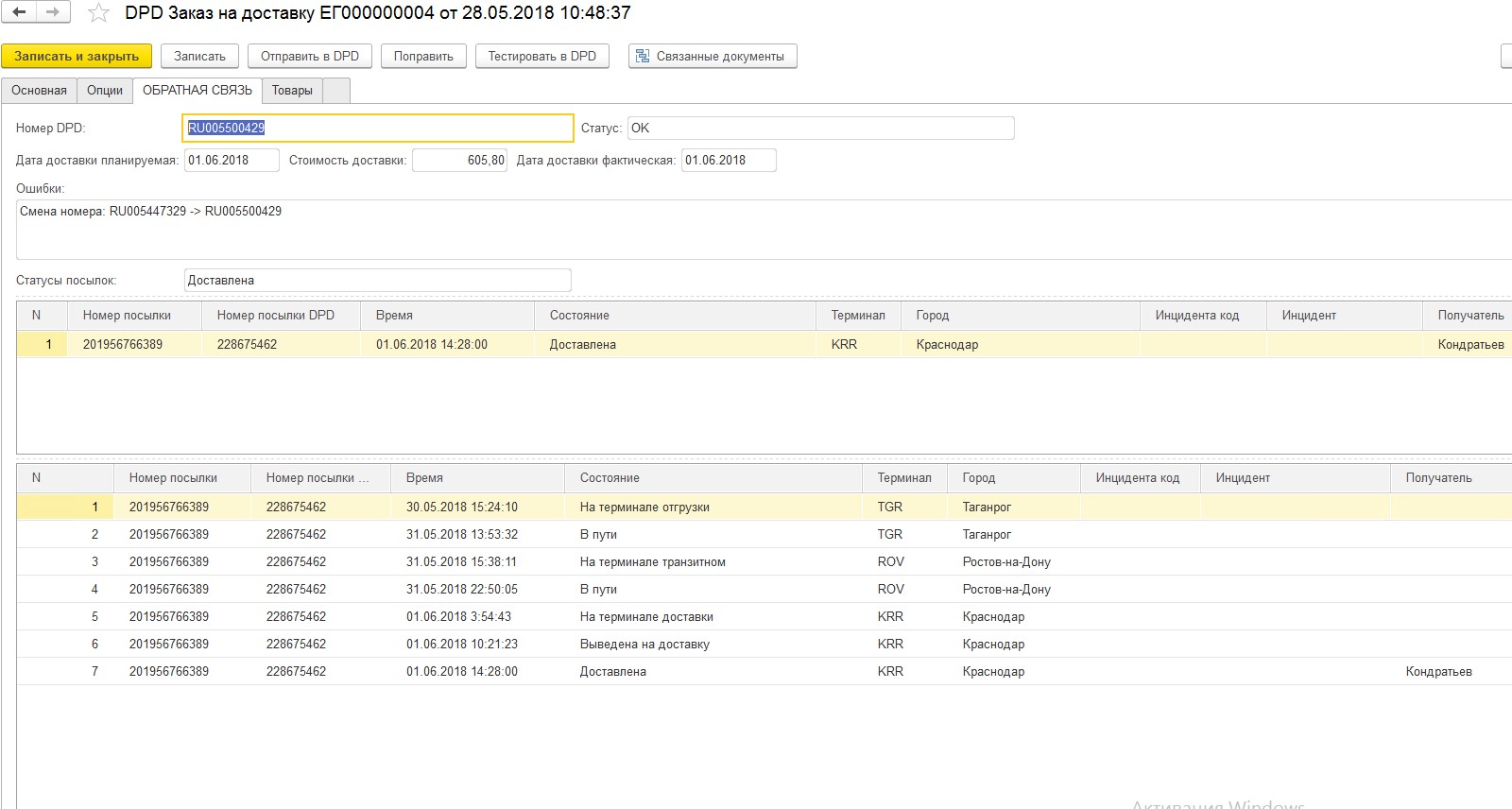Select row 'Выведена на доставку'

tap(764, 645)
